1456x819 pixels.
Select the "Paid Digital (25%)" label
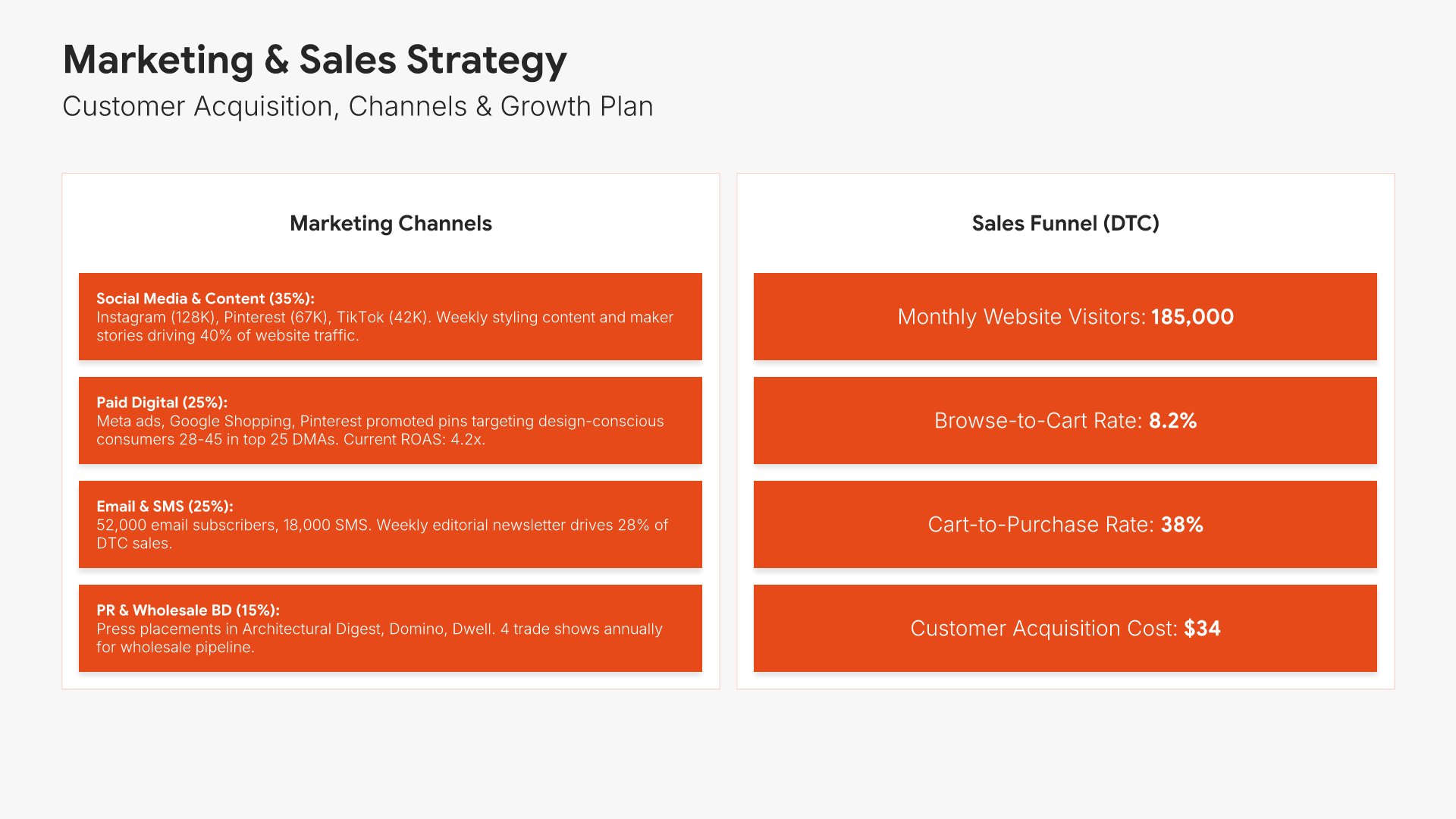(x=162, y=403)
